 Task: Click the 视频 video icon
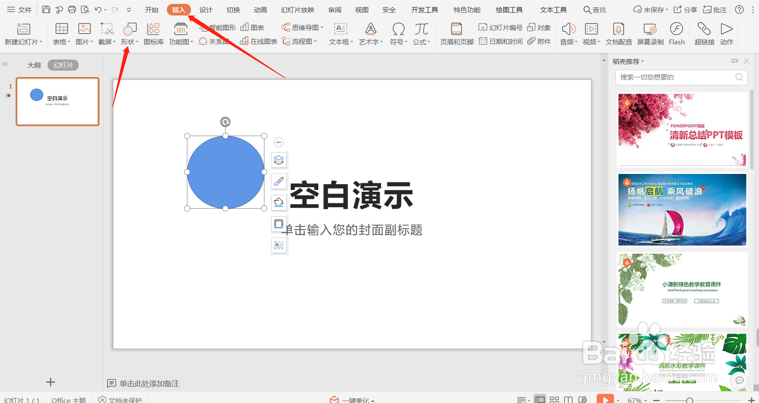tap(591, 29)
